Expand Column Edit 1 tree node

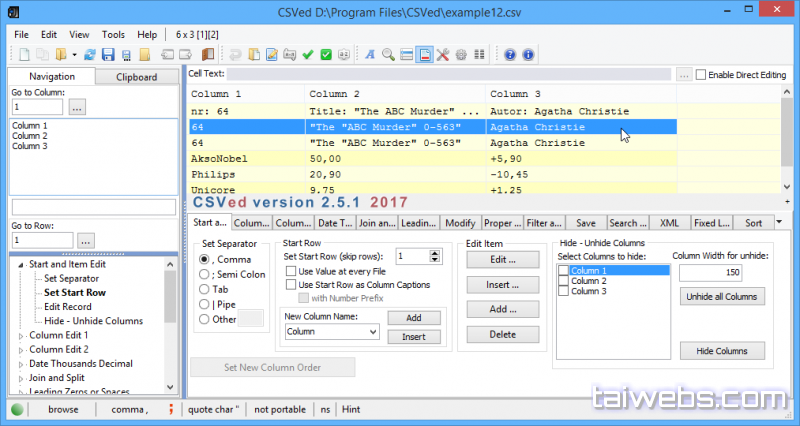click(x=21, y=336)
